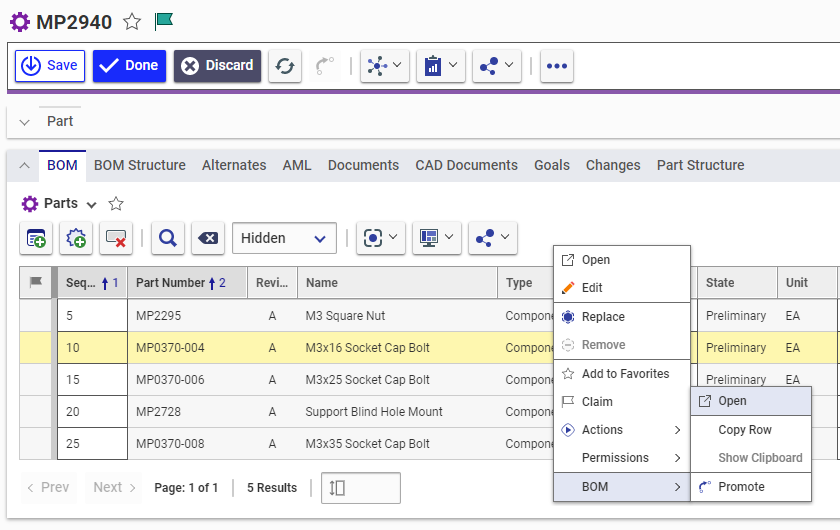Click the BOM submenu entry
The height and width of the screenshot is (530, 840).
[x=622, y=487]
